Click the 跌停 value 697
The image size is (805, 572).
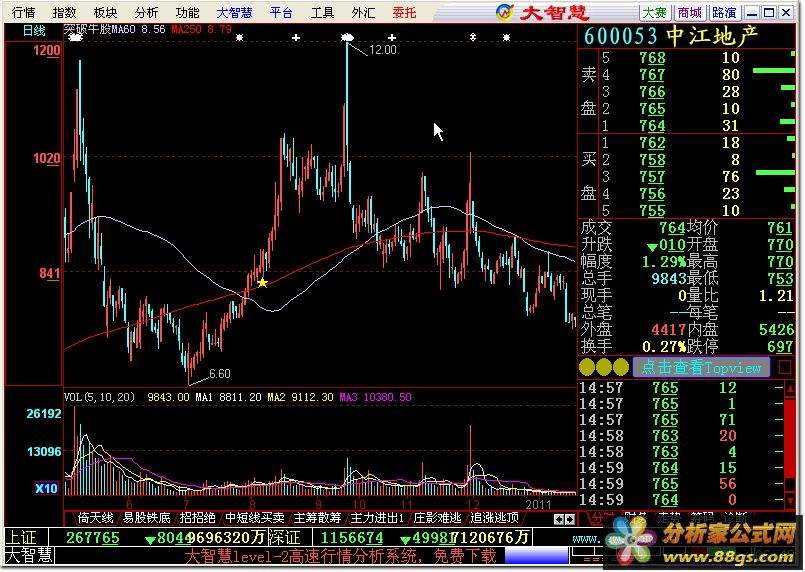pyautogui.click(x=780, y=347)
